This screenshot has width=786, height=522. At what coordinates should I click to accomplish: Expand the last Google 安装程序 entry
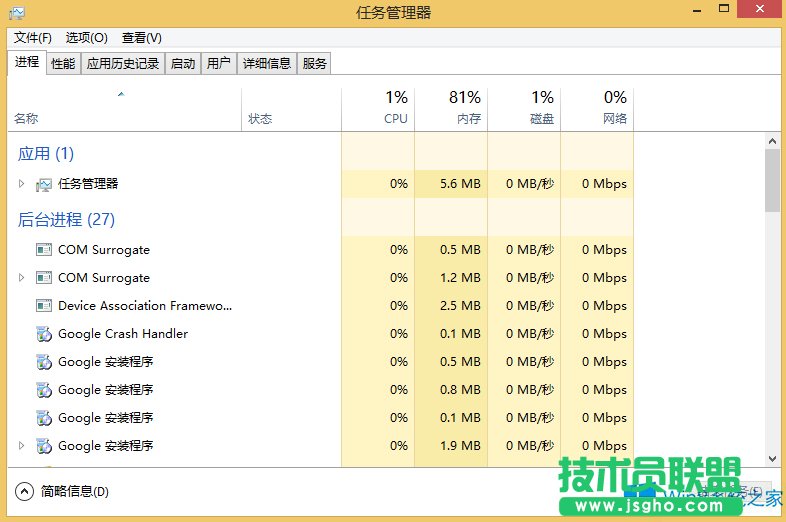coord(21,446)
